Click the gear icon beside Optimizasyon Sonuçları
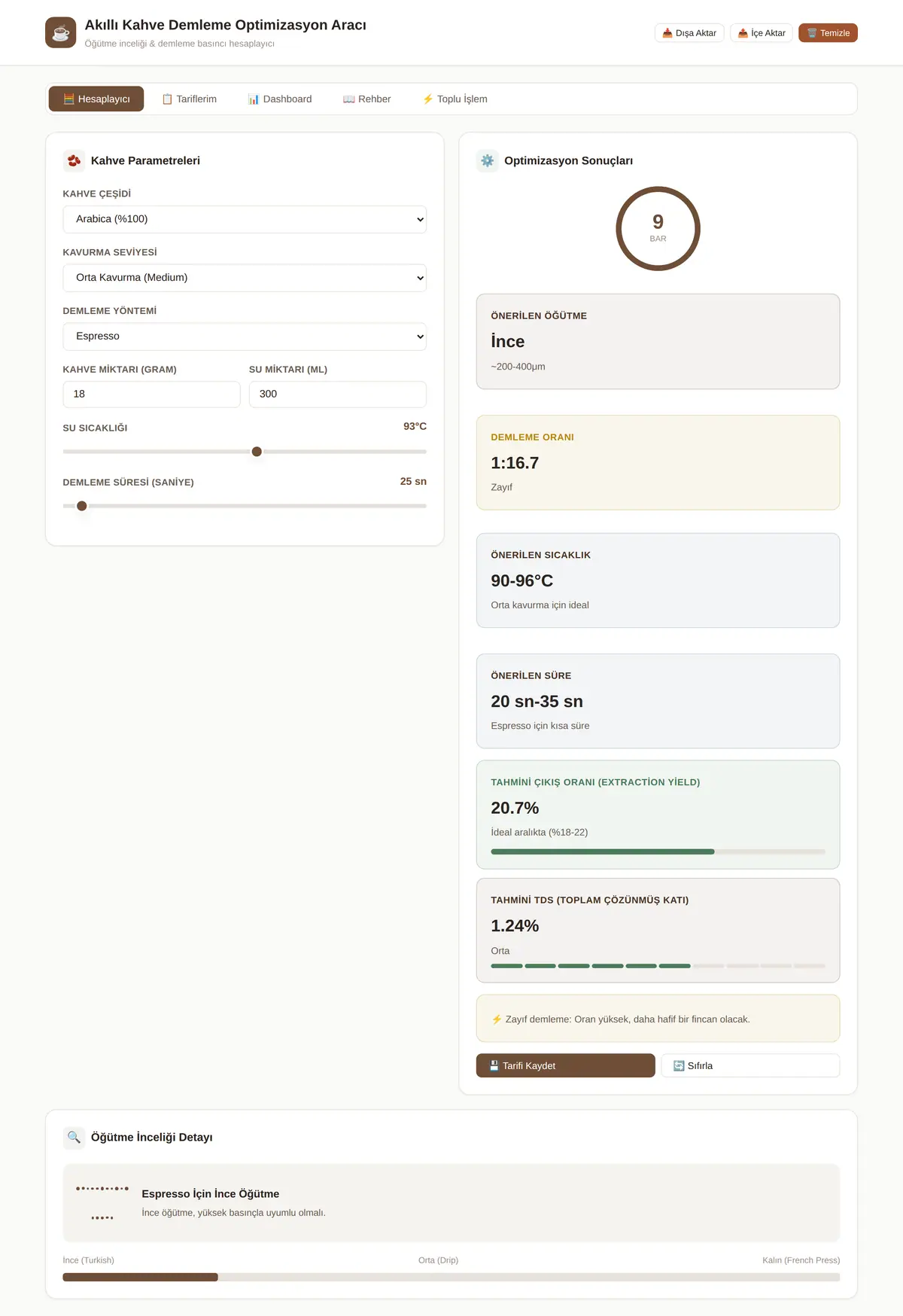 point(488,160)
